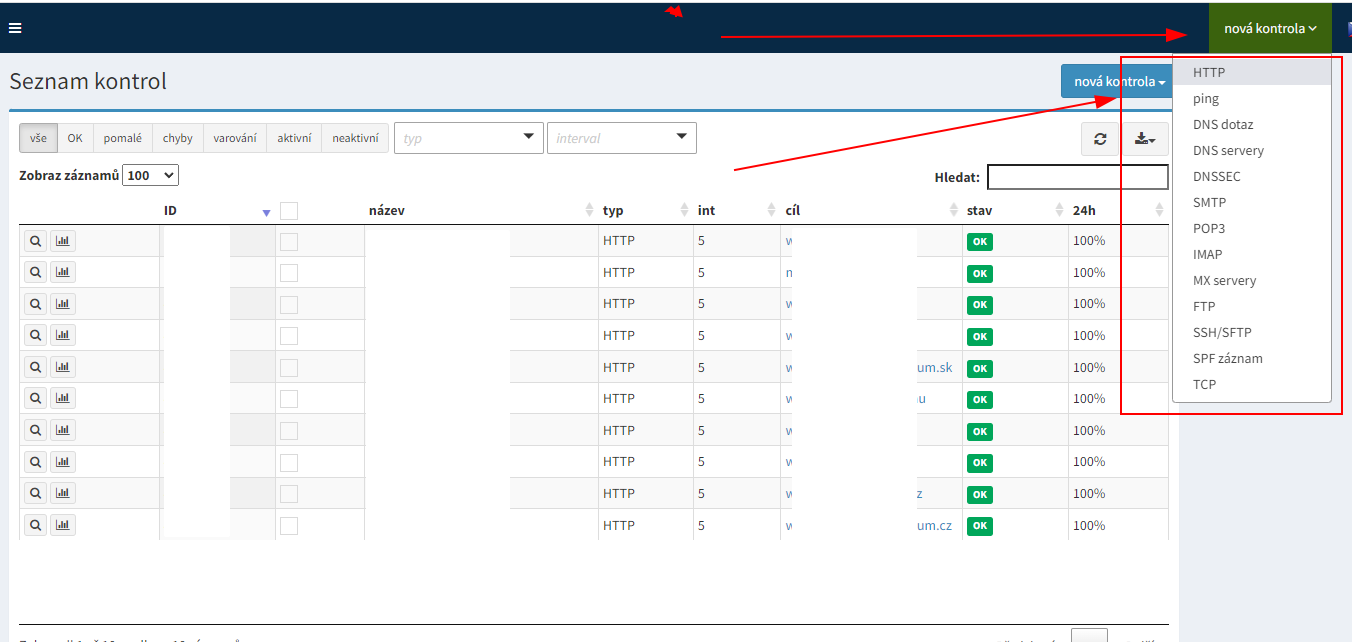Open chart icon in the first table row

click(x=63, y=241)
